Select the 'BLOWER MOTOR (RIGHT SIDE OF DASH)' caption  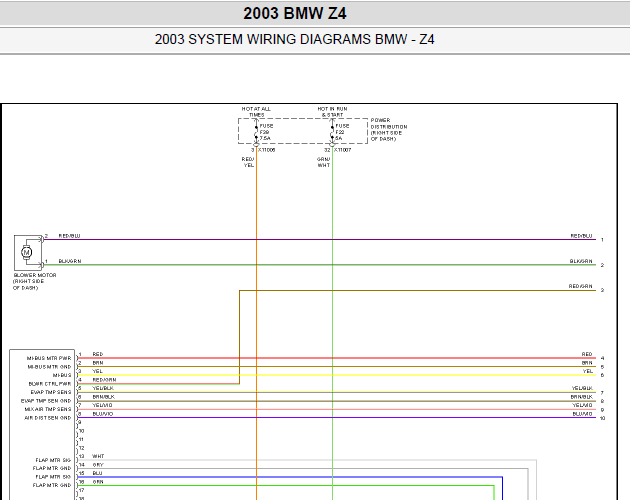click(x=35, y=281)
